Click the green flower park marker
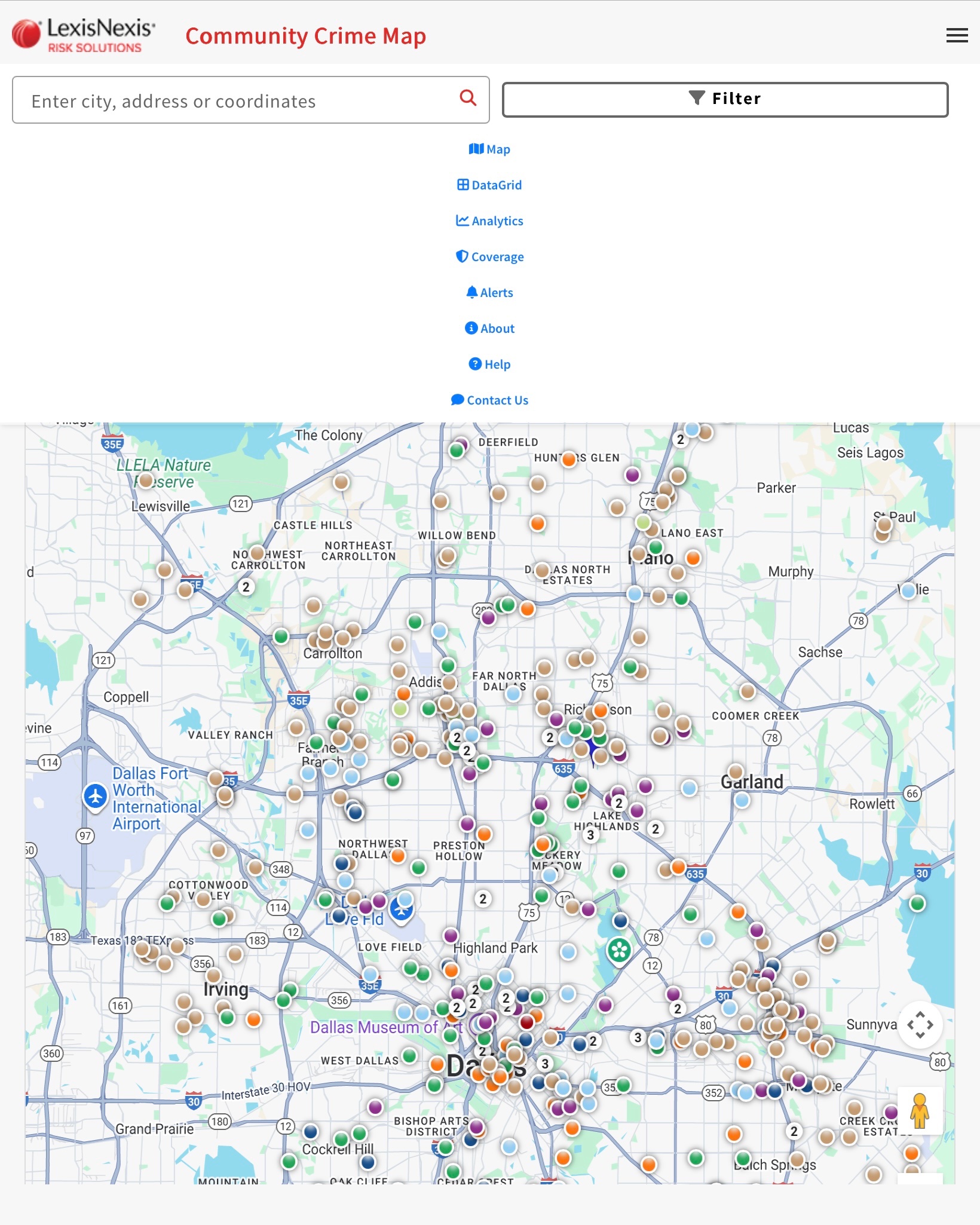Screen dimensions: 980x1225 (x=619, y=950)
